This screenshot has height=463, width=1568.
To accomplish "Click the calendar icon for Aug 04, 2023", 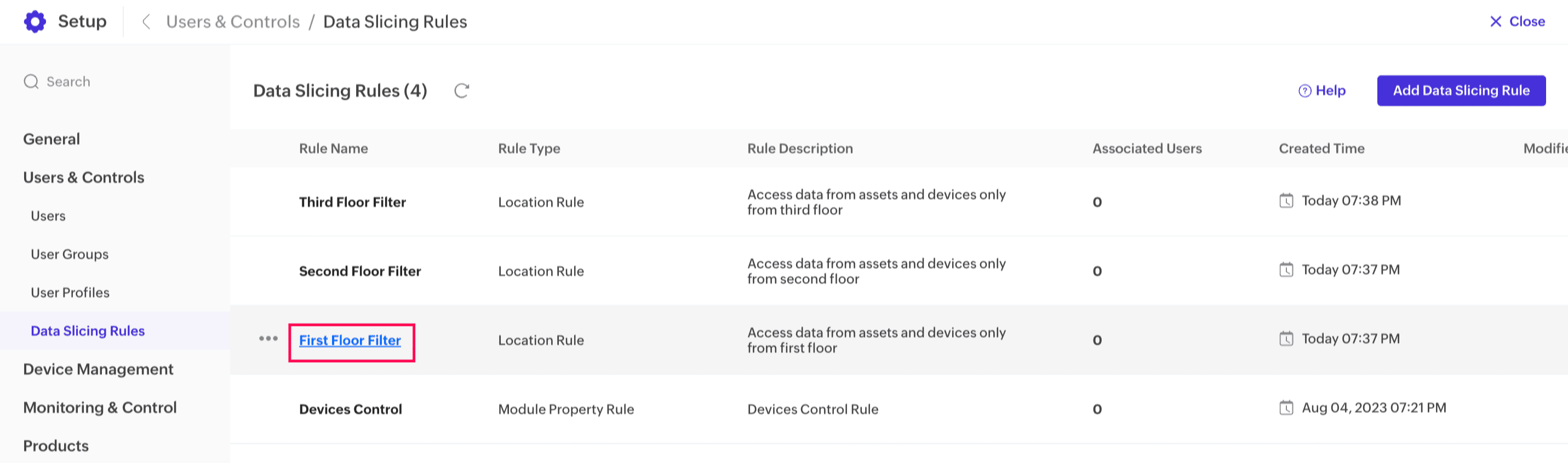I will (x=1285, y=408).
